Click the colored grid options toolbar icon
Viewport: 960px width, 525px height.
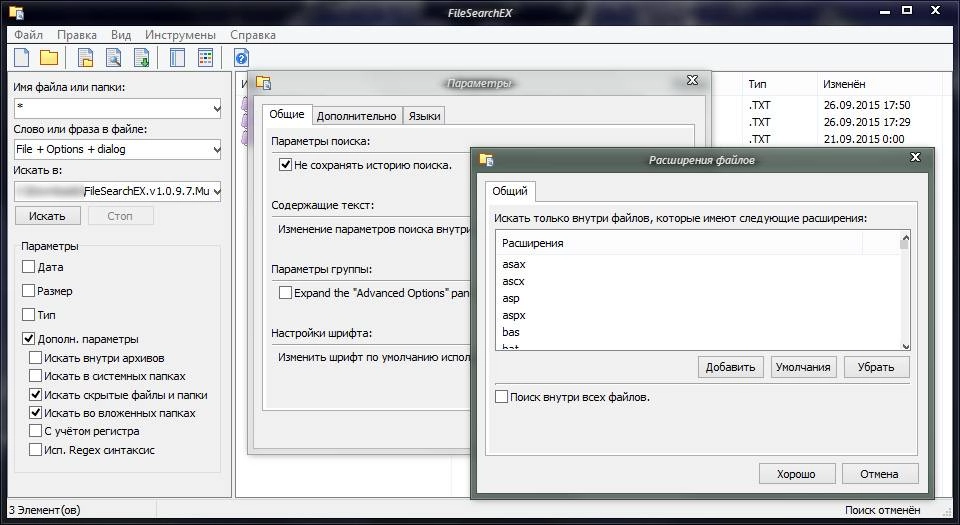[206, 58]
